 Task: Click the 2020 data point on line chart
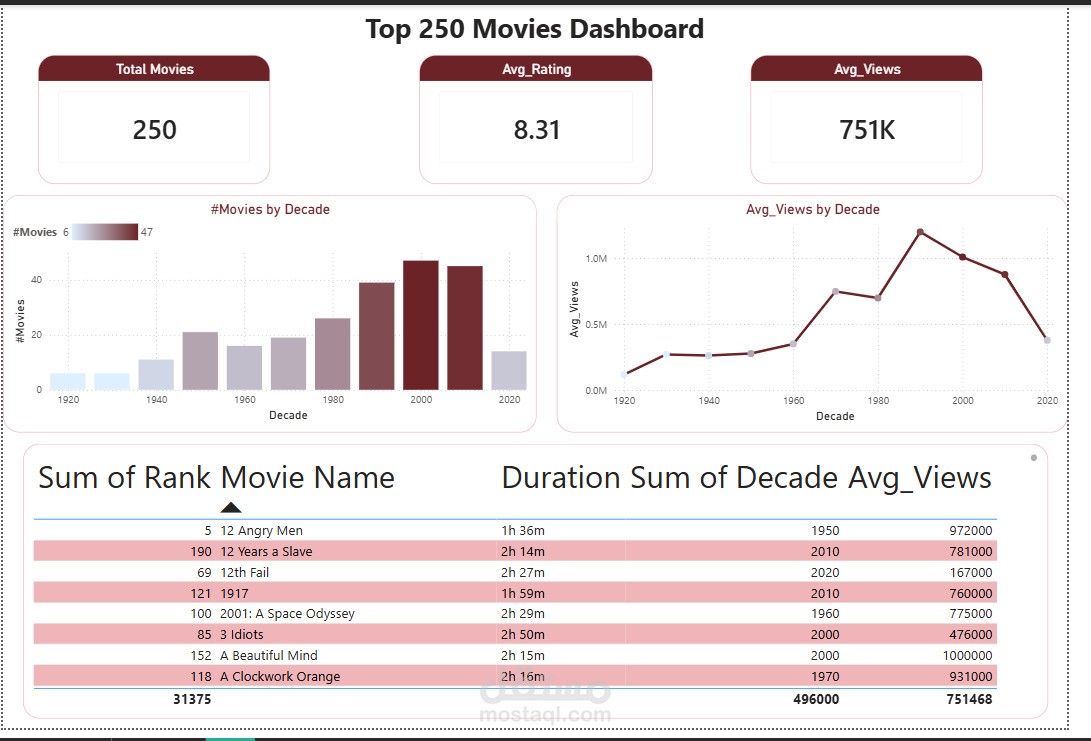pyautogui.click(x=1047, y=340)
